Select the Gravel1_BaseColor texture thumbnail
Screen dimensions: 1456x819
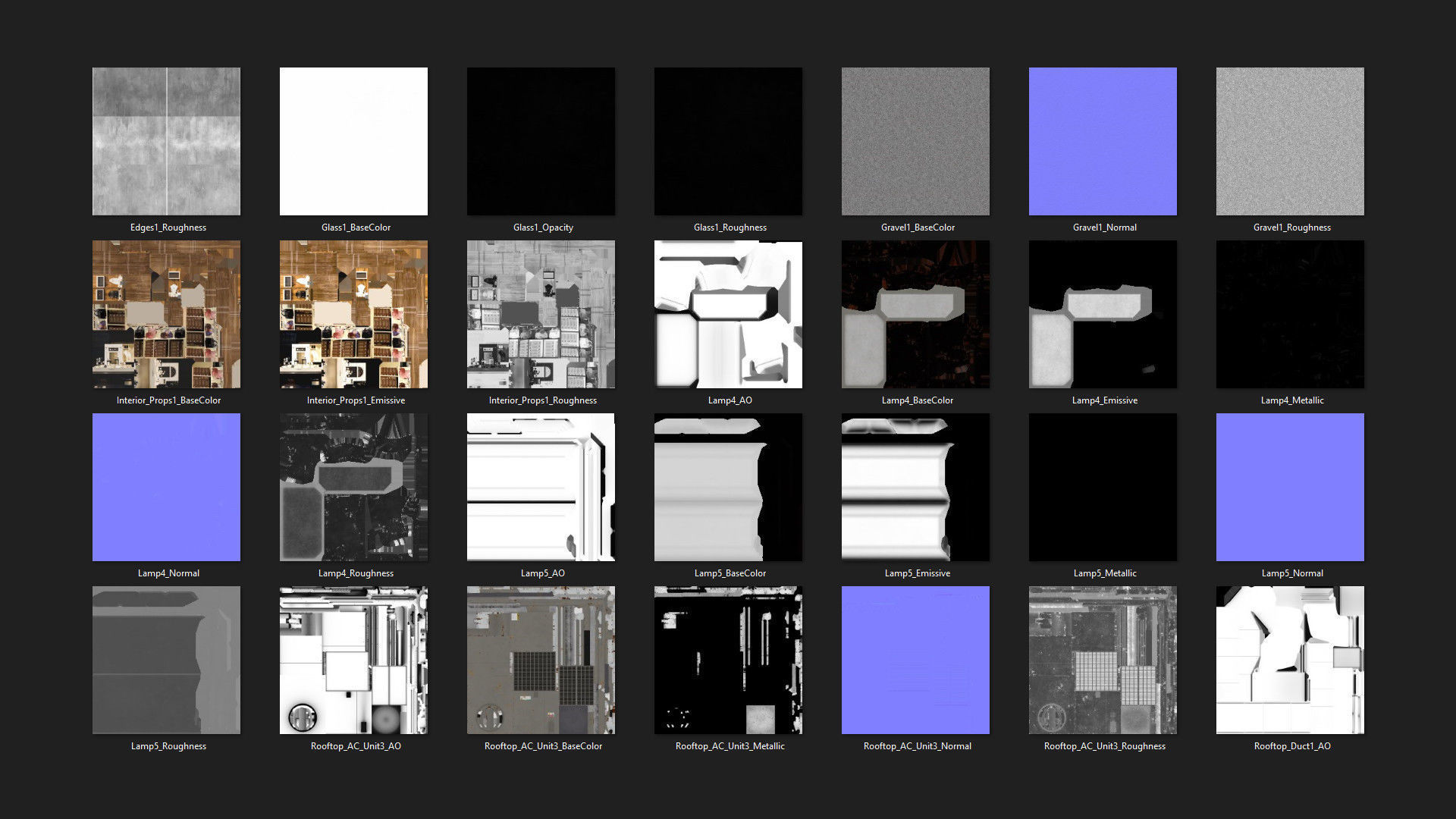point(915,141)
